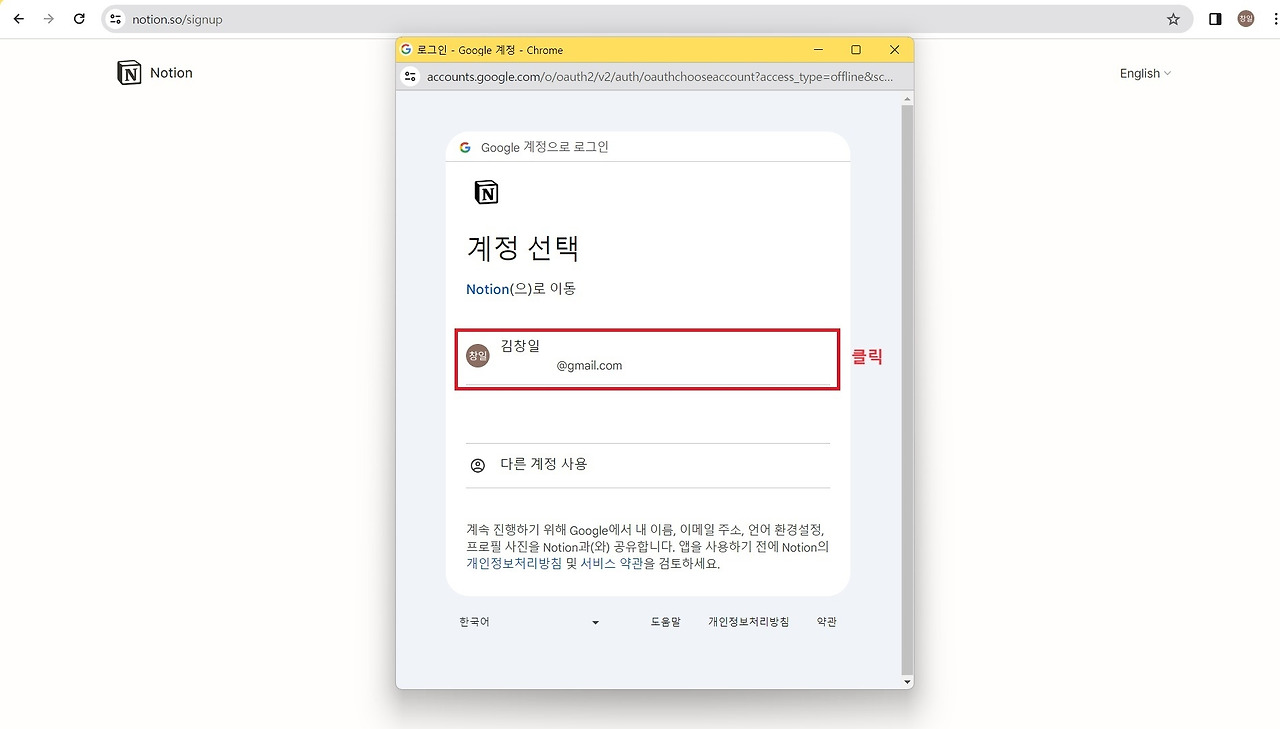Go back using the browser back arrow
Image resolution: width=1280 pixels, height=729 pixels.
[18, 19]
